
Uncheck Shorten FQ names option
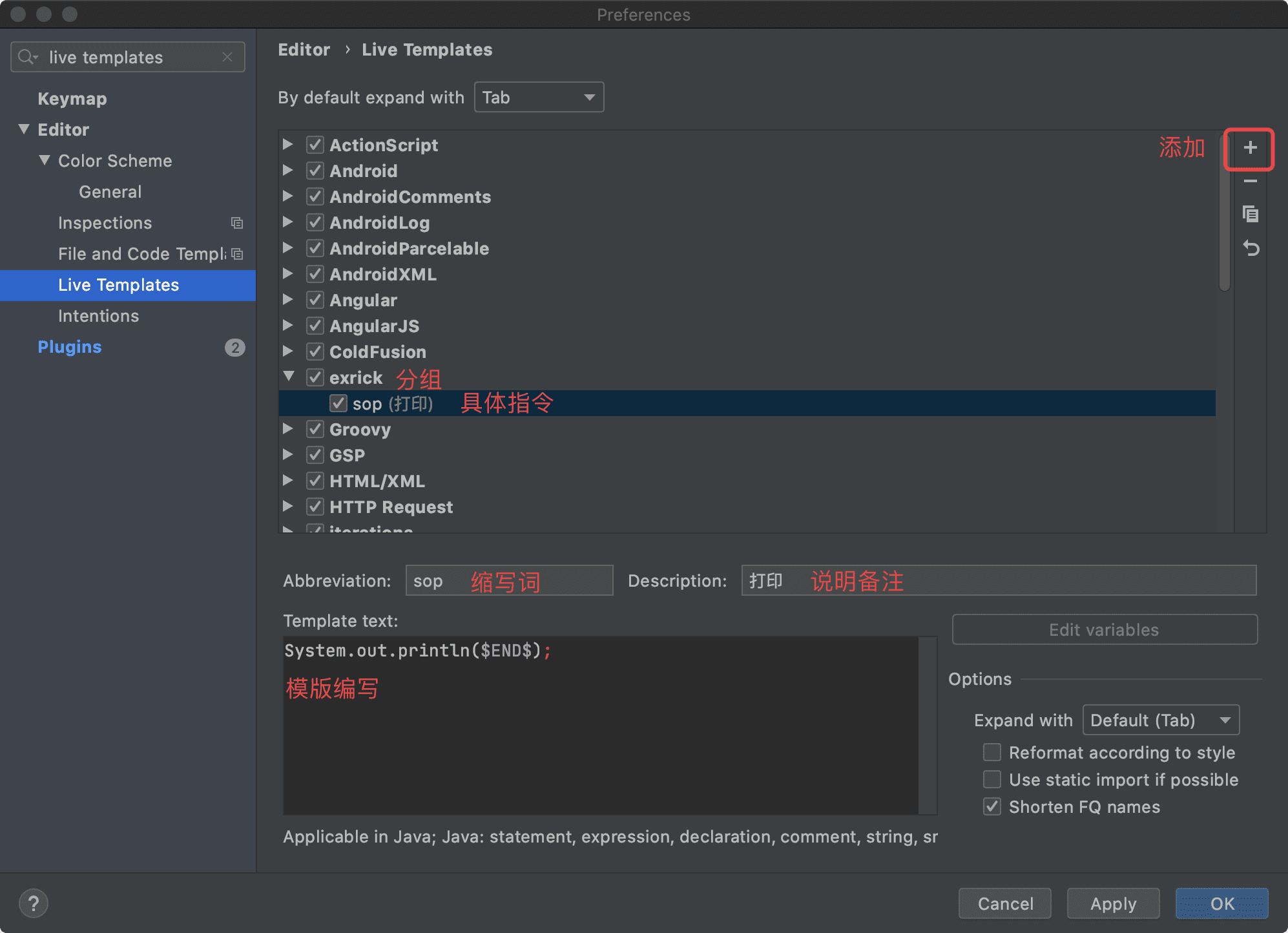[x=992, y=807]
